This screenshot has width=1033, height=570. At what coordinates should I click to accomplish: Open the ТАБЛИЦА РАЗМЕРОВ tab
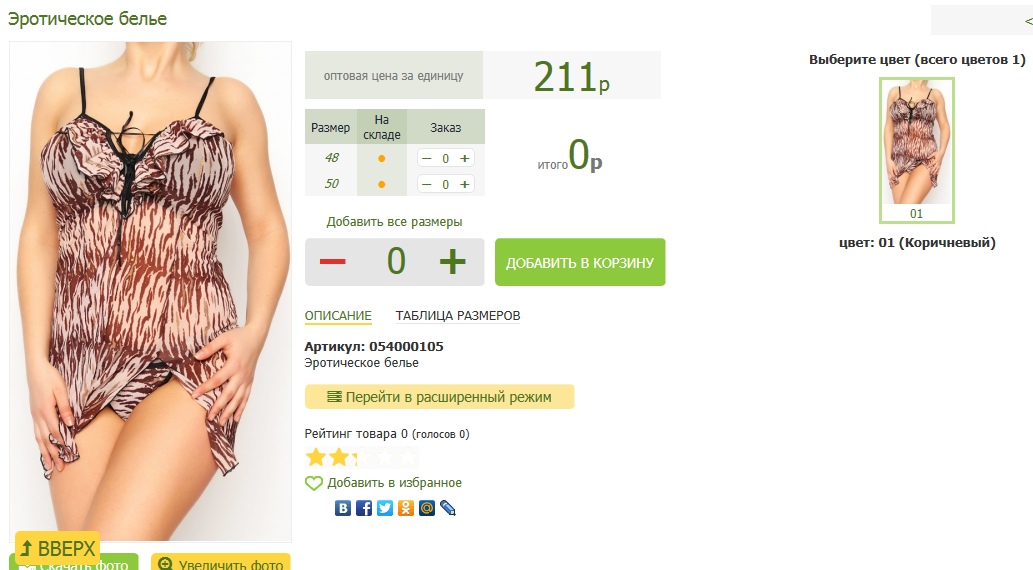(458, 316)
